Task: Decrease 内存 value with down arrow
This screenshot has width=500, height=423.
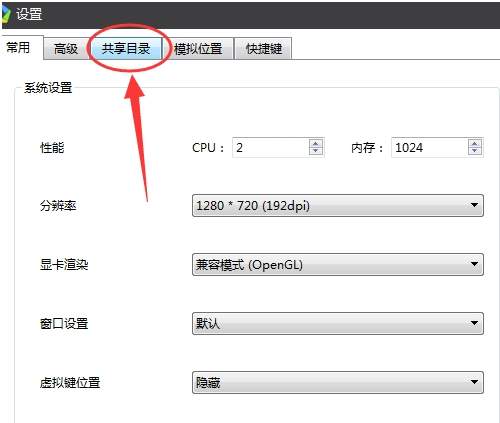Action: [475, 151]
